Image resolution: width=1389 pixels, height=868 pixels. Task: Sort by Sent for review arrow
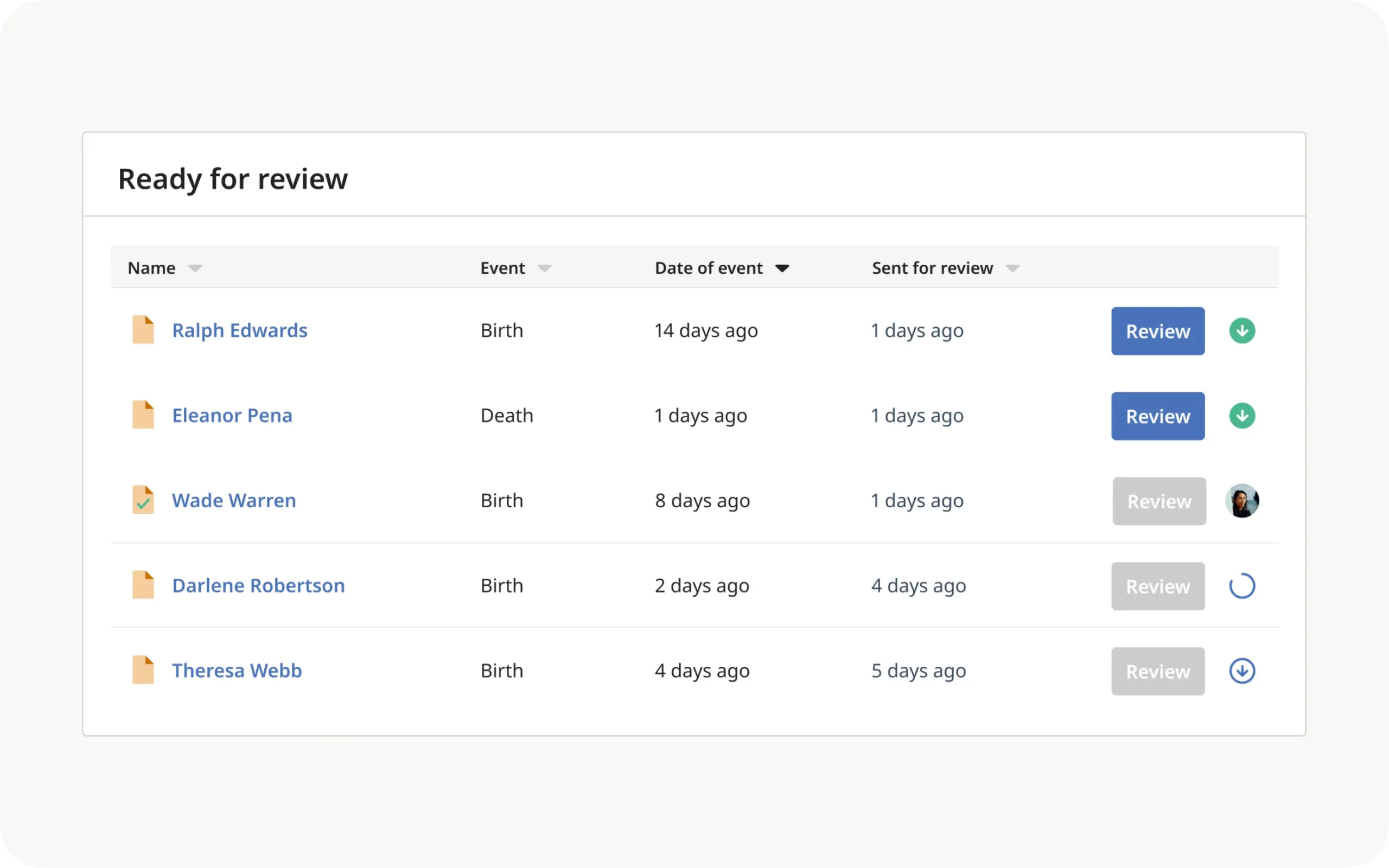pyautogui.click(x=1012, y=268)
